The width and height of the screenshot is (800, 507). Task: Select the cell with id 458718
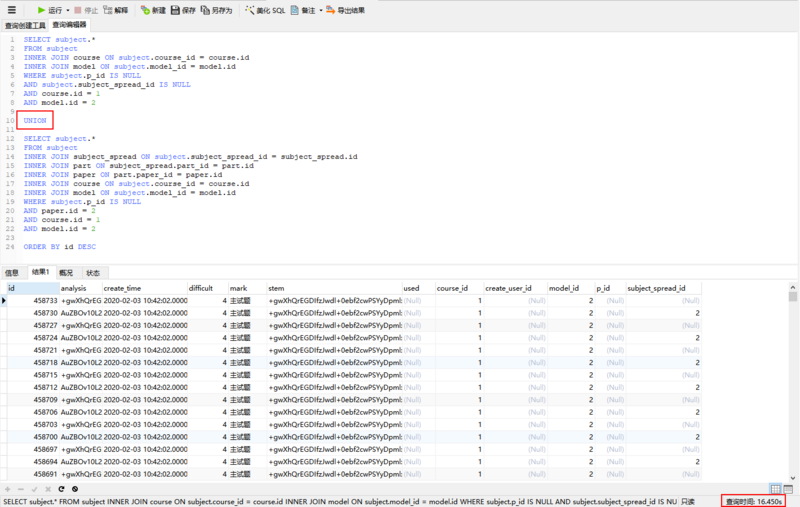tap(33, 363)
